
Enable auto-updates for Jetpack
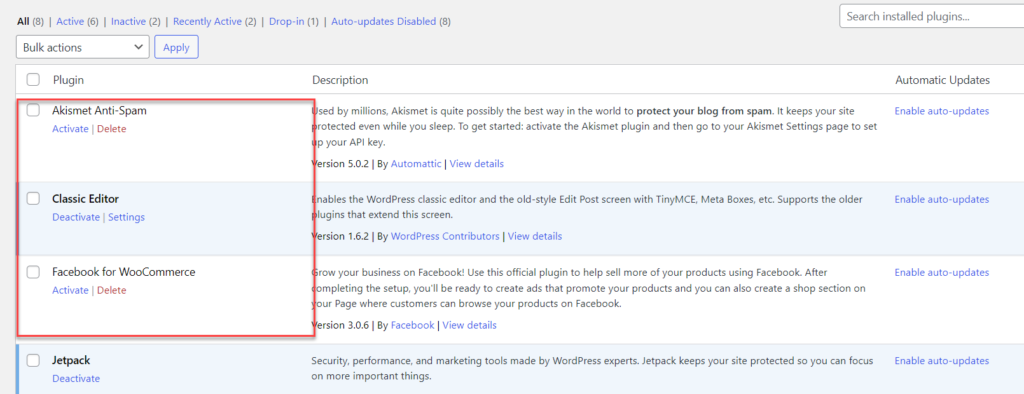(942, 361)
